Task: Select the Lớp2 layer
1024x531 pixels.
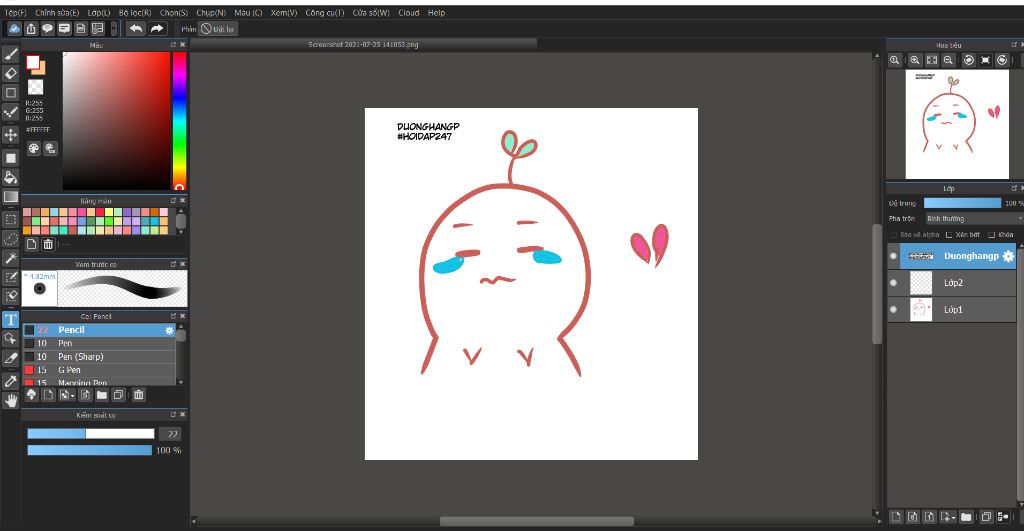Action: tap(952, 283)
